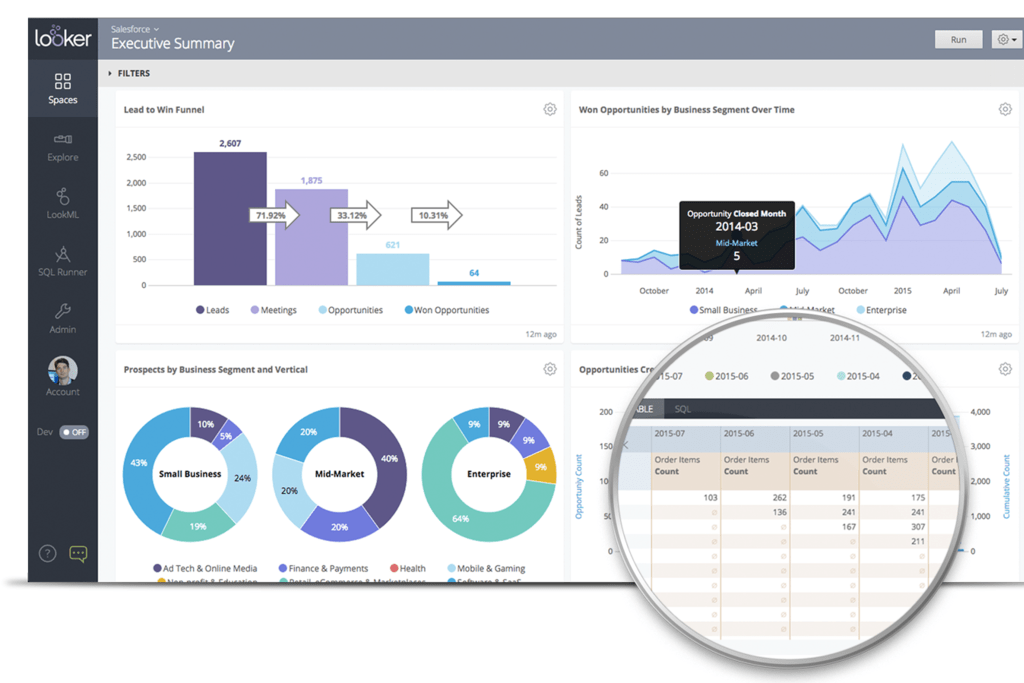Viewport: 1024px width, 683px height.
Task: Open Prospects by Business Segment tile gear
Action: pyautogui.click(x=550, y=369)
